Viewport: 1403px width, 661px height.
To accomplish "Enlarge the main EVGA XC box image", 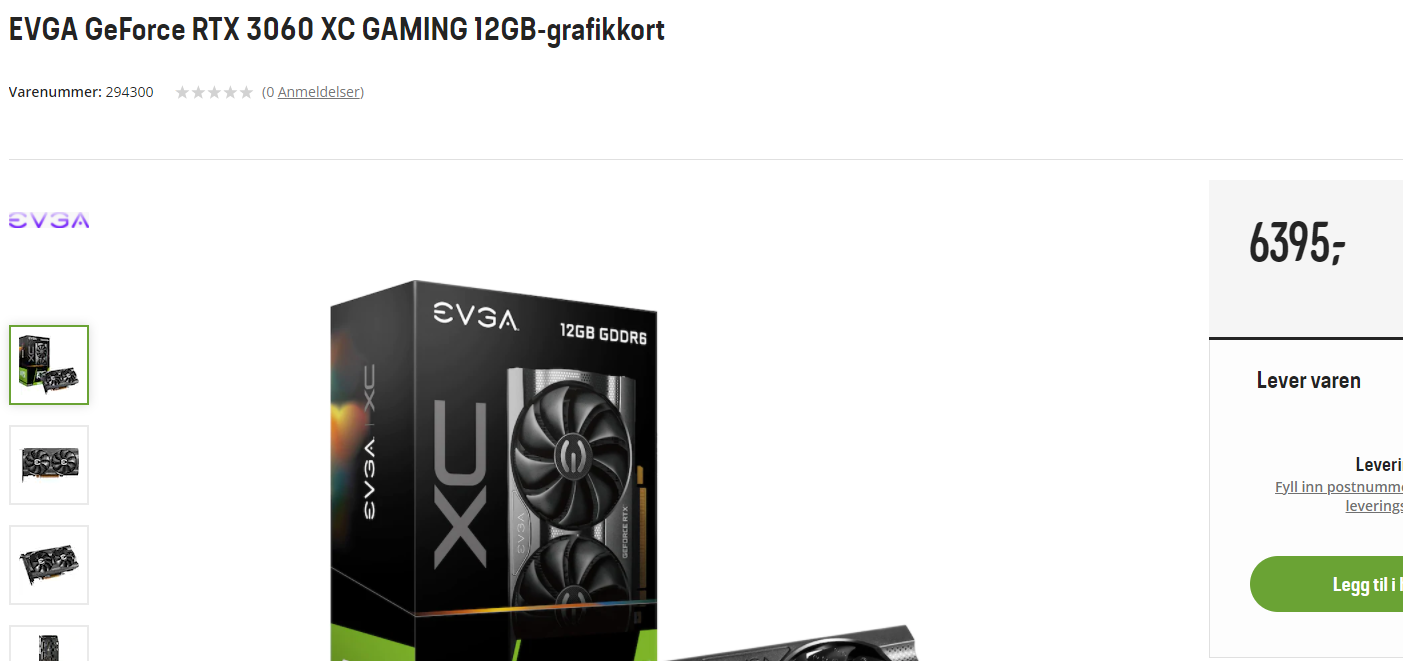I will point(620,470).
